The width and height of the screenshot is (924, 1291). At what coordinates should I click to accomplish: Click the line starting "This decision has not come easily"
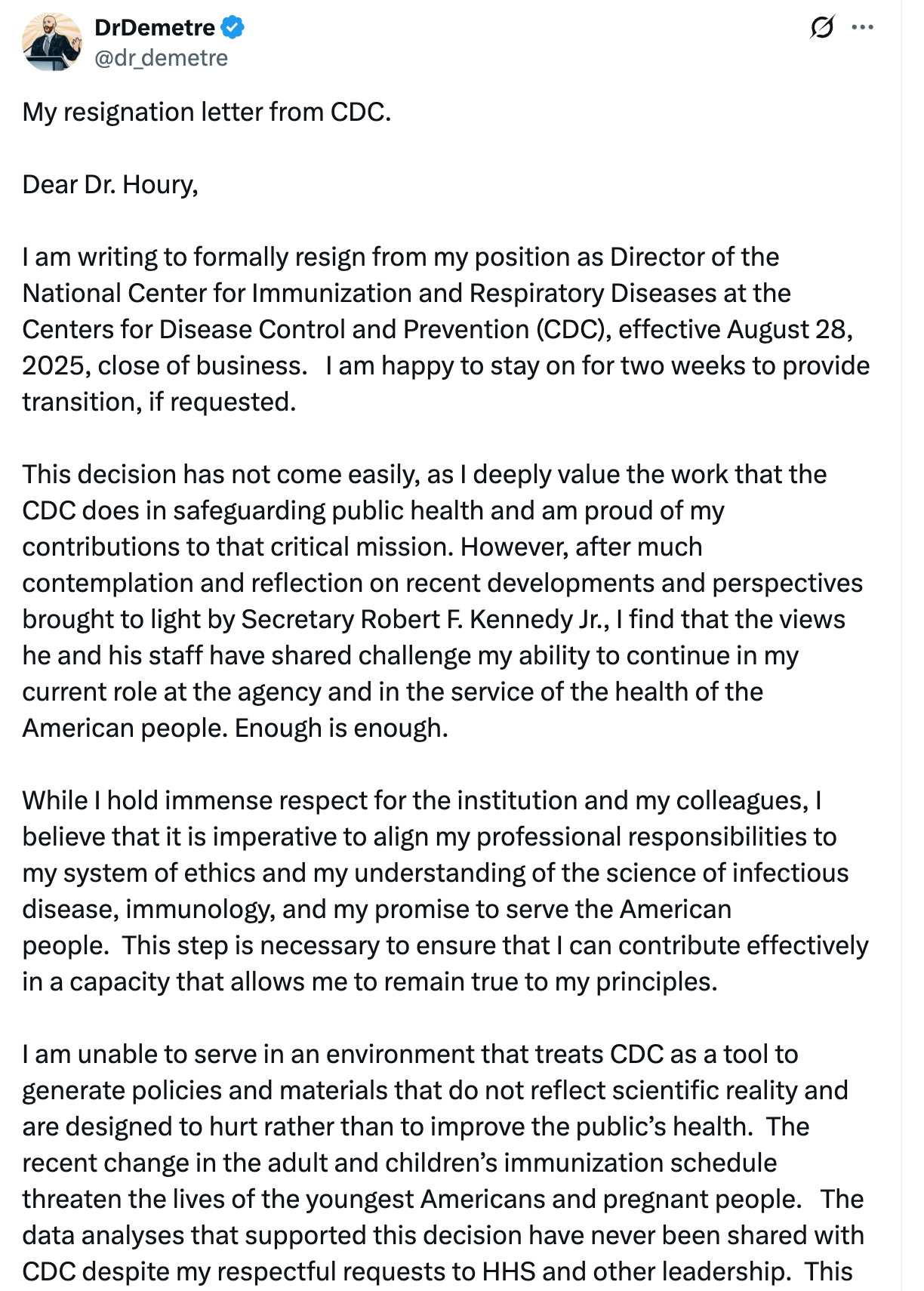coord(423,474)
